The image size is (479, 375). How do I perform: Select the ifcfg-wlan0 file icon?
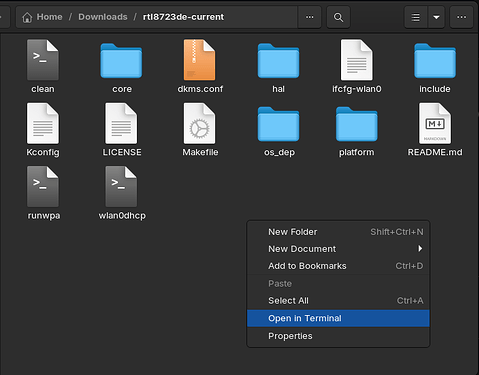[x=356, y=60]
